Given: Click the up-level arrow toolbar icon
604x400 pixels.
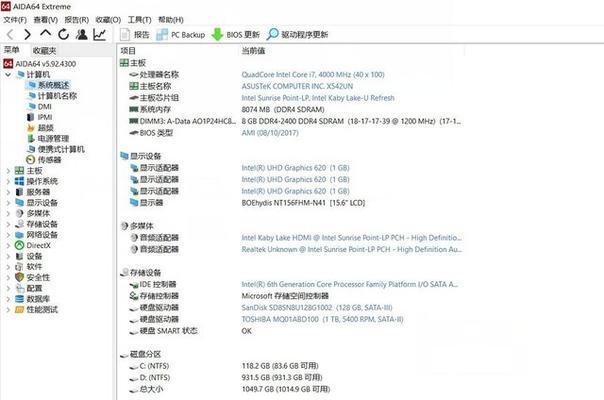Looking at the screenshot, I should pyautogui.click(x=45, y=33).
